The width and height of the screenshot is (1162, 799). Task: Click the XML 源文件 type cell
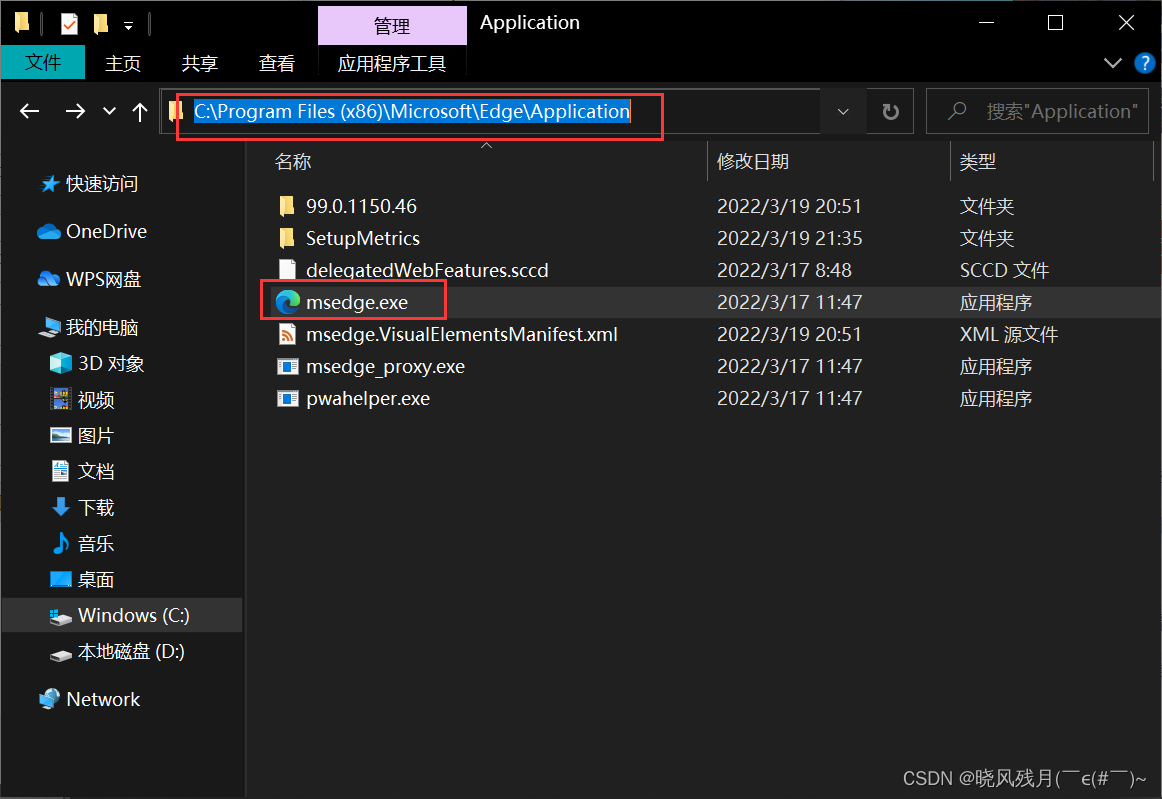1009,334
